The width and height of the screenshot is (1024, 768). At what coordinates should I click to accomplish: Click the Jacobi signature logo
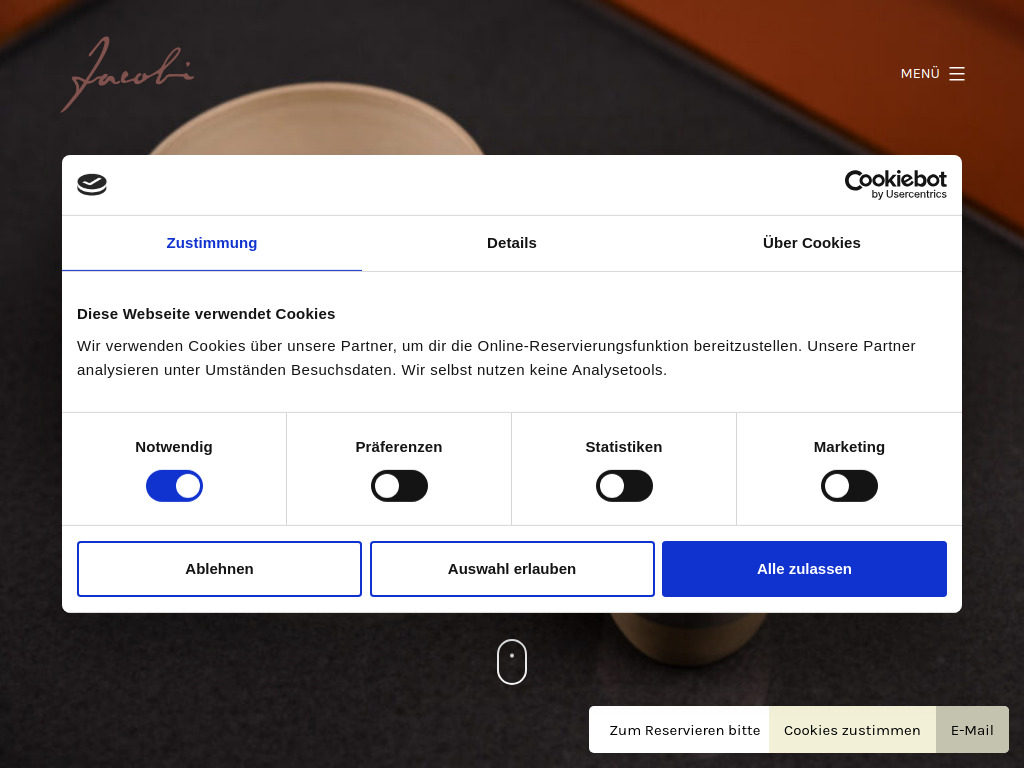127,75
